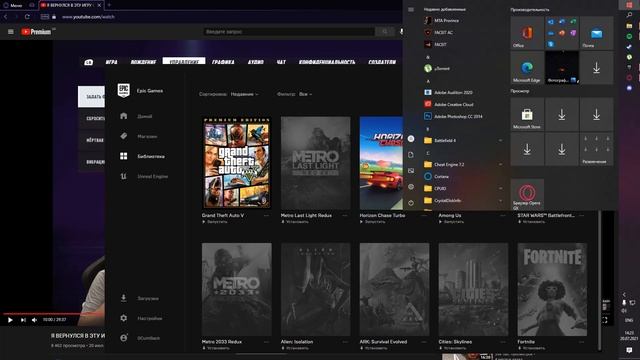Go back in the Opera browser
The height and width of the screenshot is (360, 640).
point(6,17)
